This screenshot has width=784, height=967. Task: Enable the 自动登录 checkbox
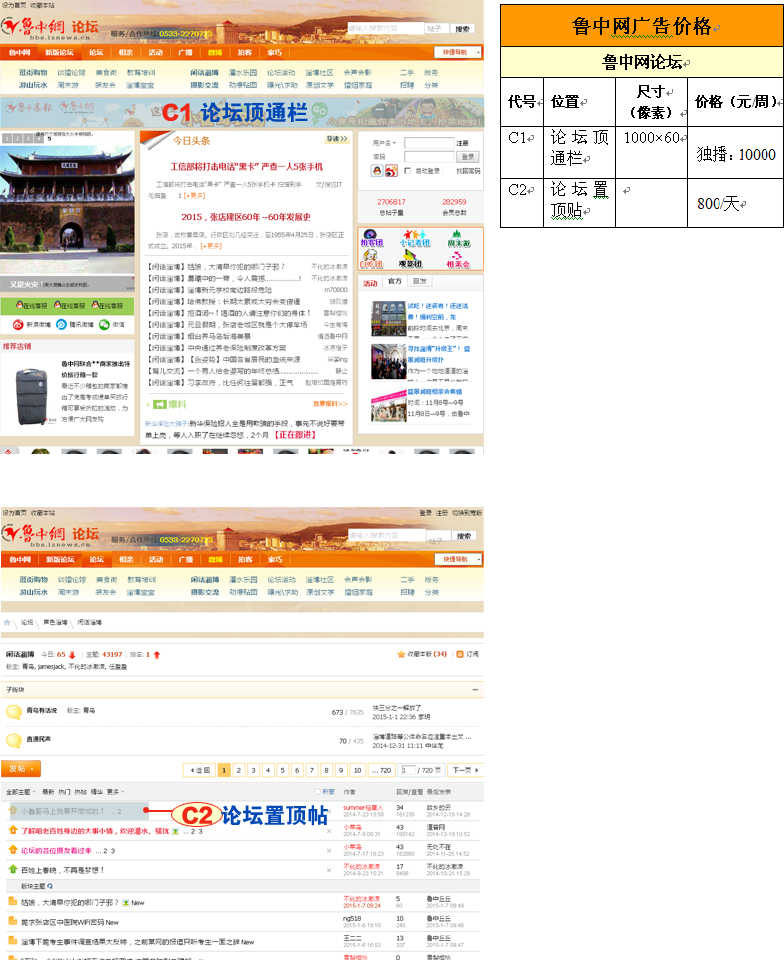pos(408,171)
